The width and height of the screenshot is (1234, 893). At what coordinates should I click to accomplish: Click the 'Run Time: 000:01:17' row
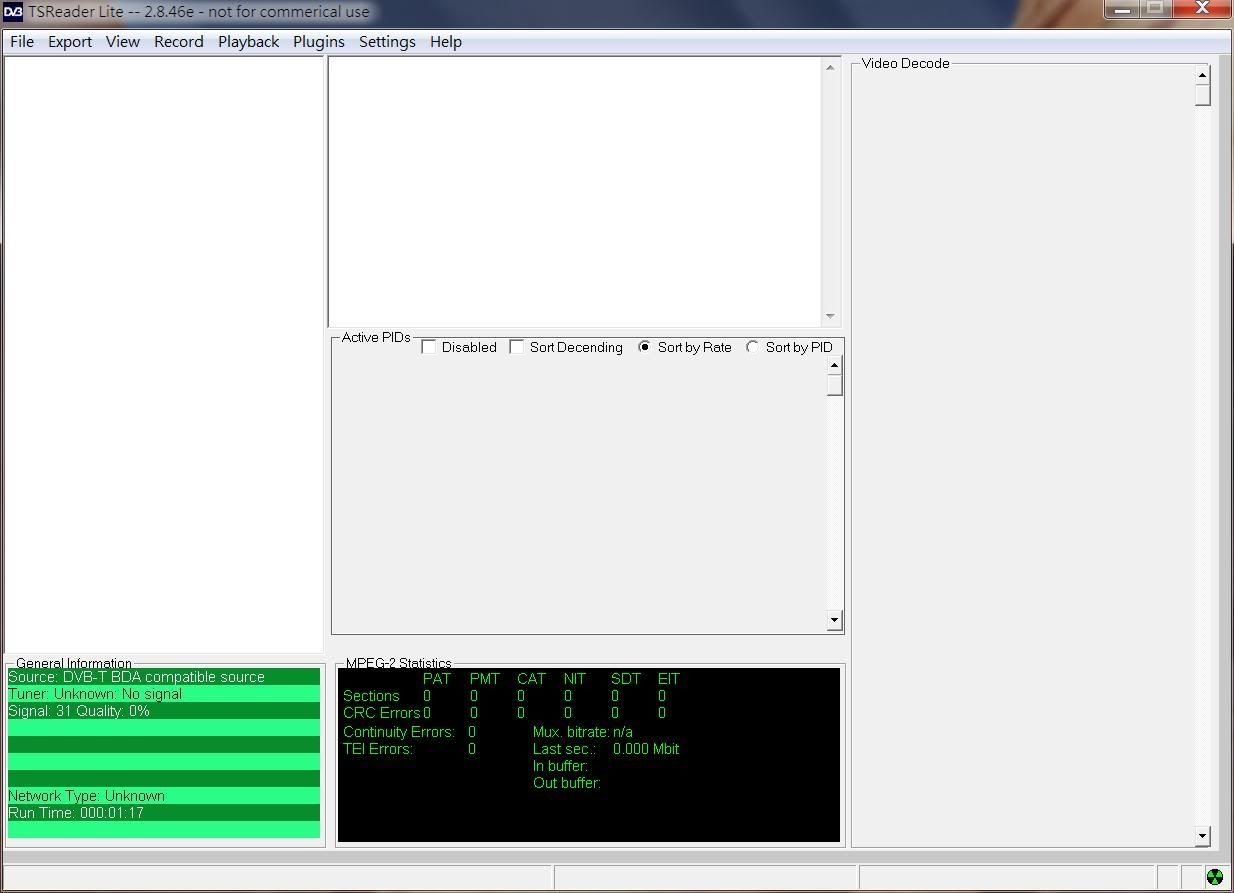164,813
